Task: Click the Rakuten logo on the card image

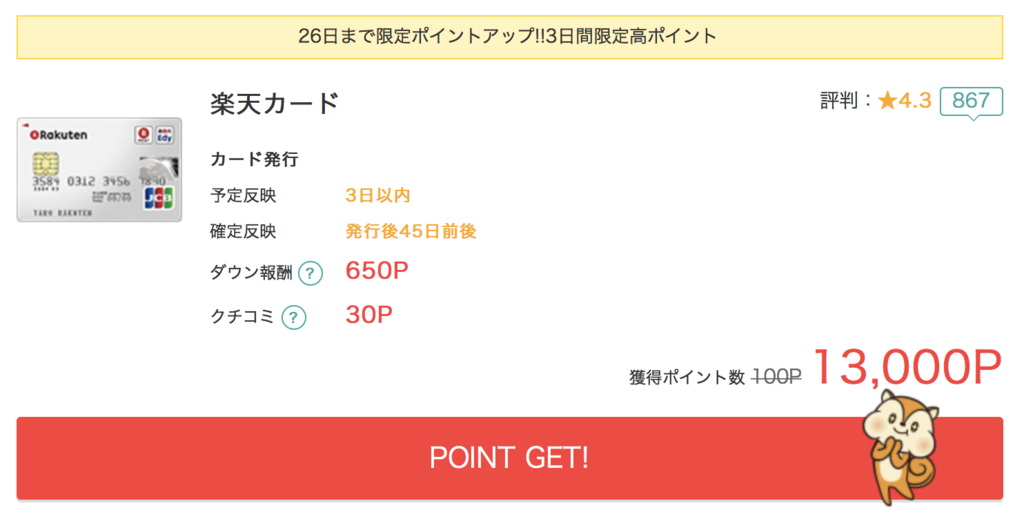Action: click(58, 135)
